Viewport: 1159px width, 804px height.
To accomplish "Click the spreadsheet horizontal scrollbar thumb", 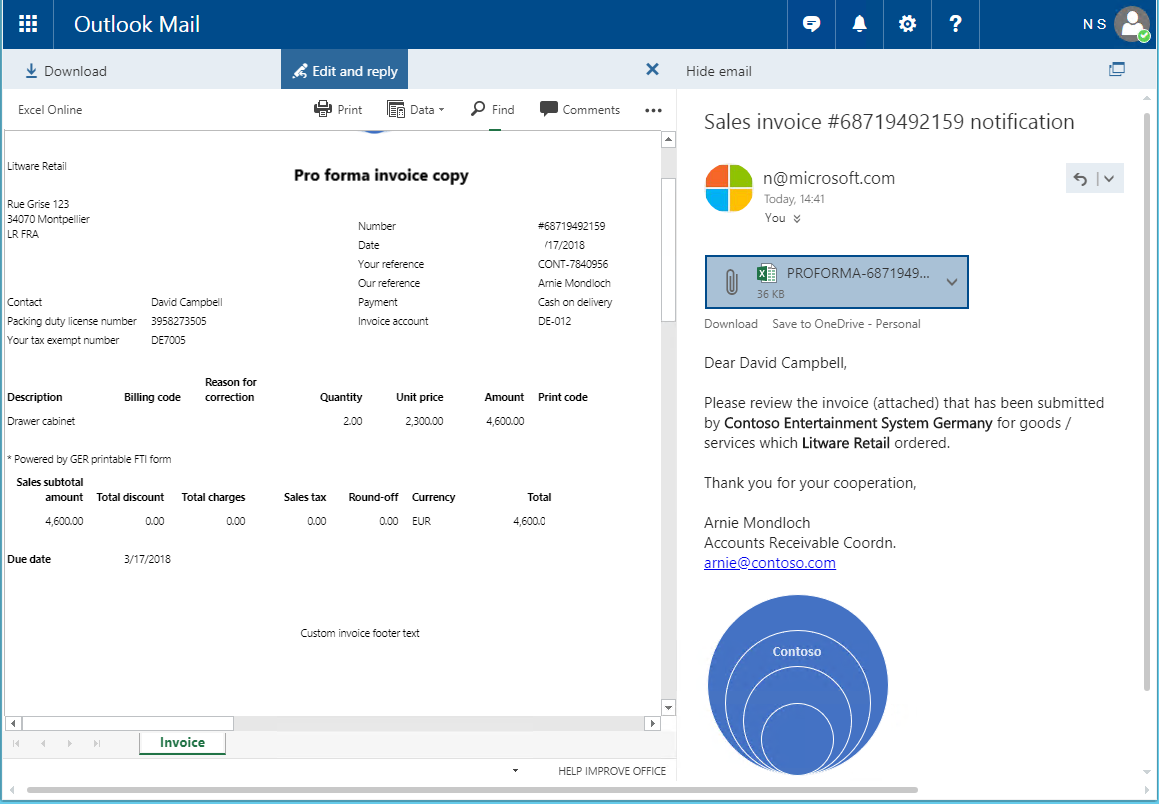I will point(128,723).
